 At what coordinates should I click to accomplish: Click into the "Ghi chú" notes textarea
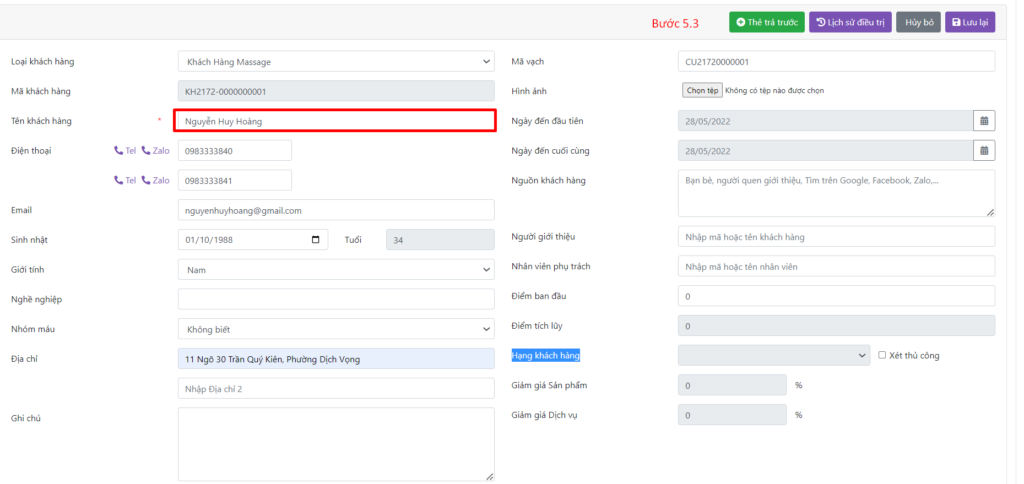pos(335,444)
